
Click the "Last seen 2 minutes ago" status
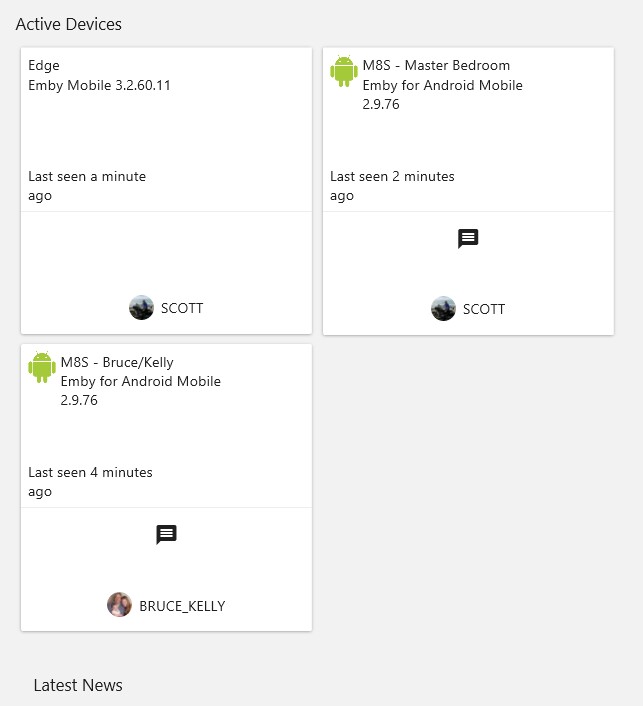click(392, 186)
